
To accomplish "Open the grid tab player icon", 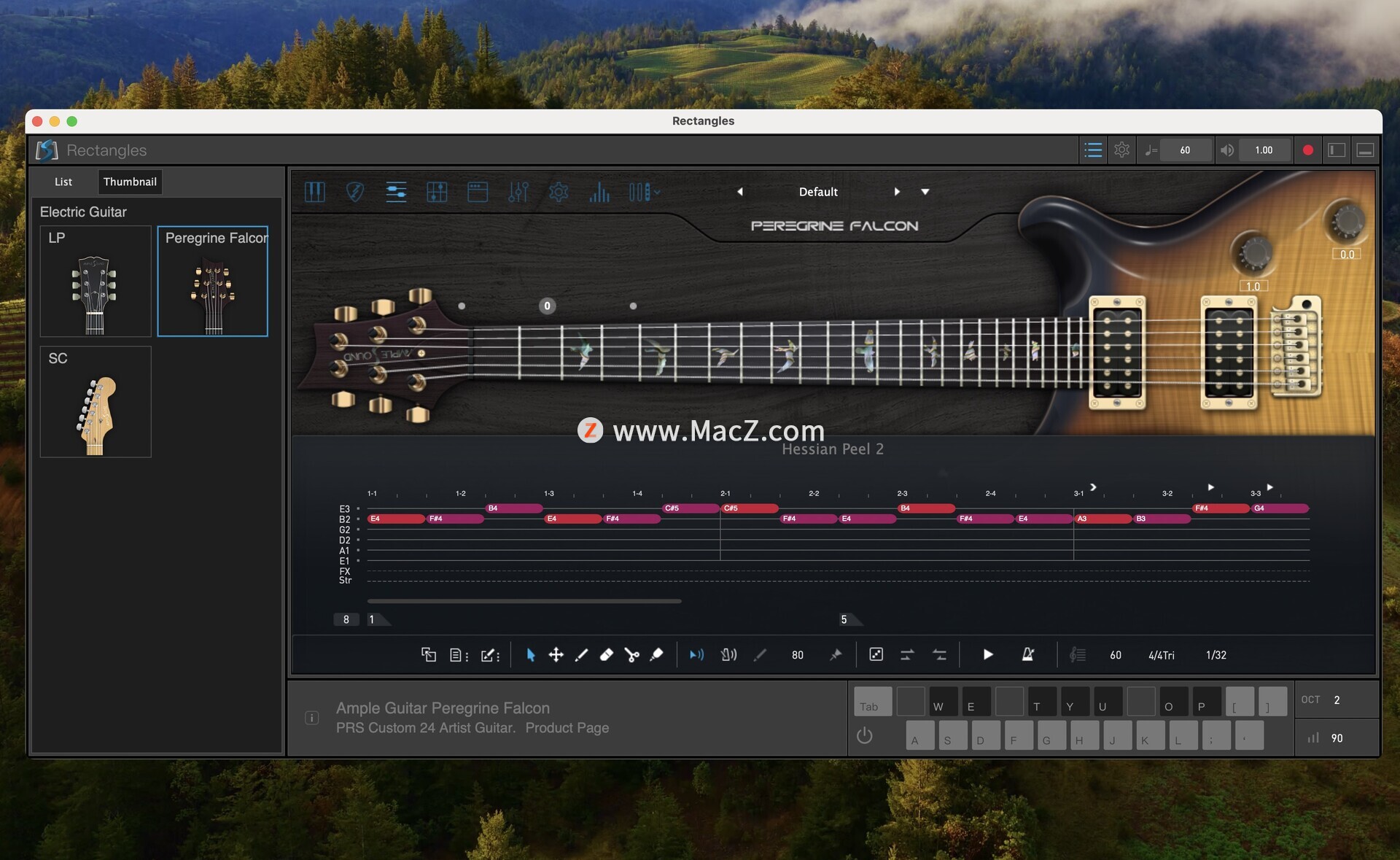I will pyautogui.click(x=437, y=192).
